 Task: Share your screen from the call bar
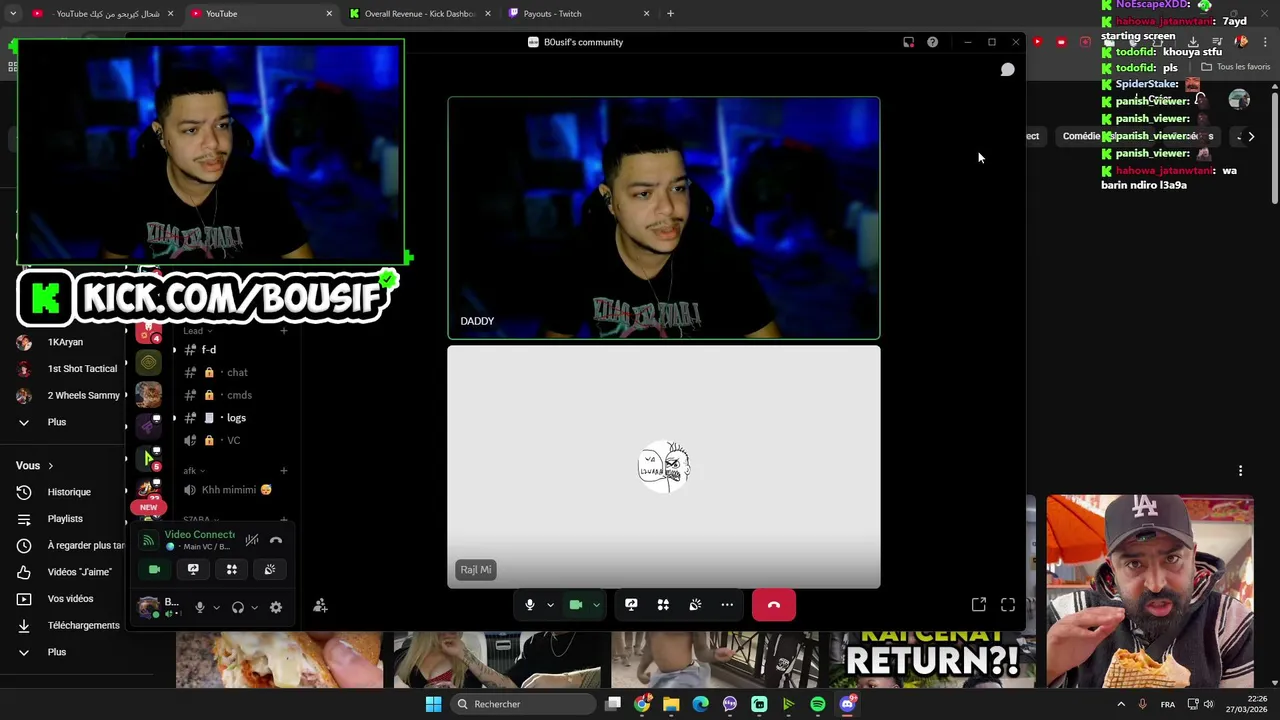coord(631,605)
